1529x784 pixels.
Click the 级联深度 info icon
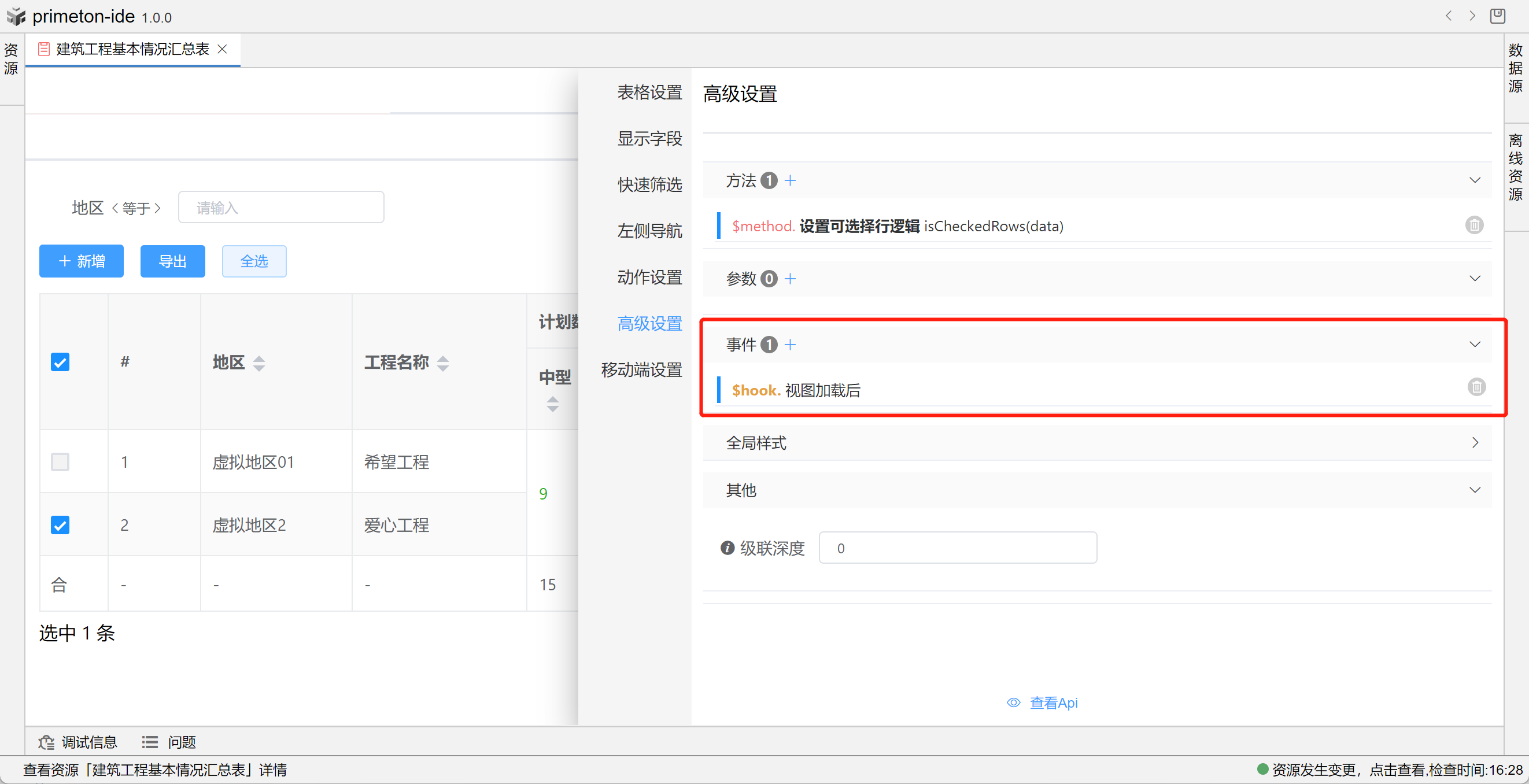727,548
